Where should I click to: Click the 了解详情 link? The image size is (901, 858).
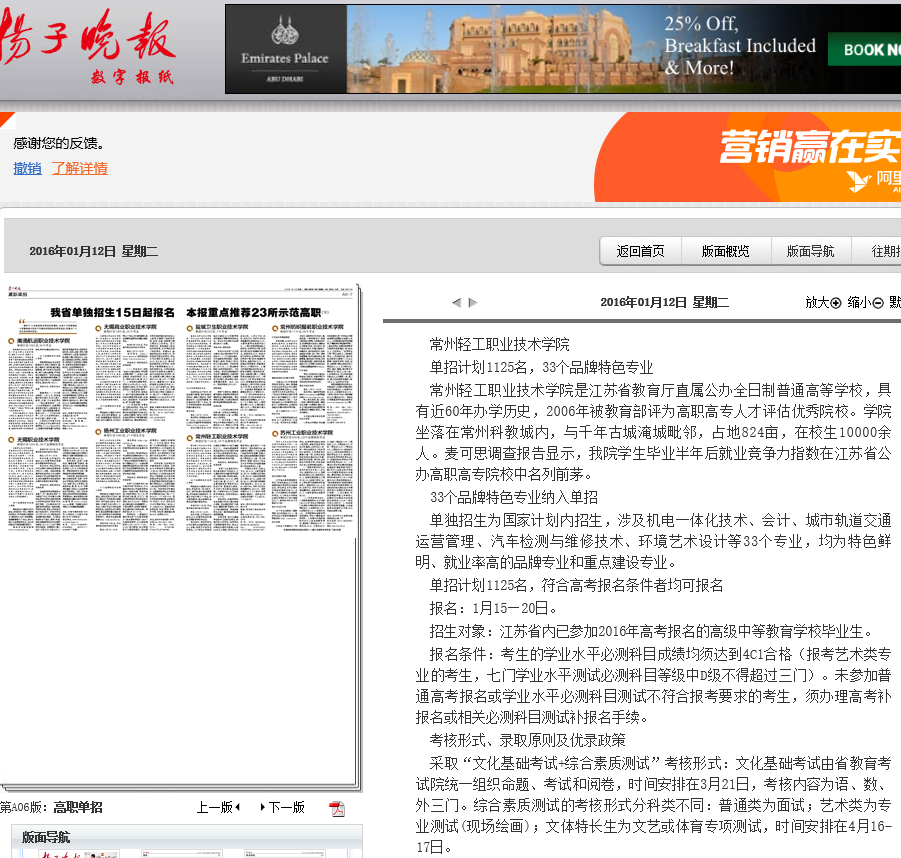[79, 168]
